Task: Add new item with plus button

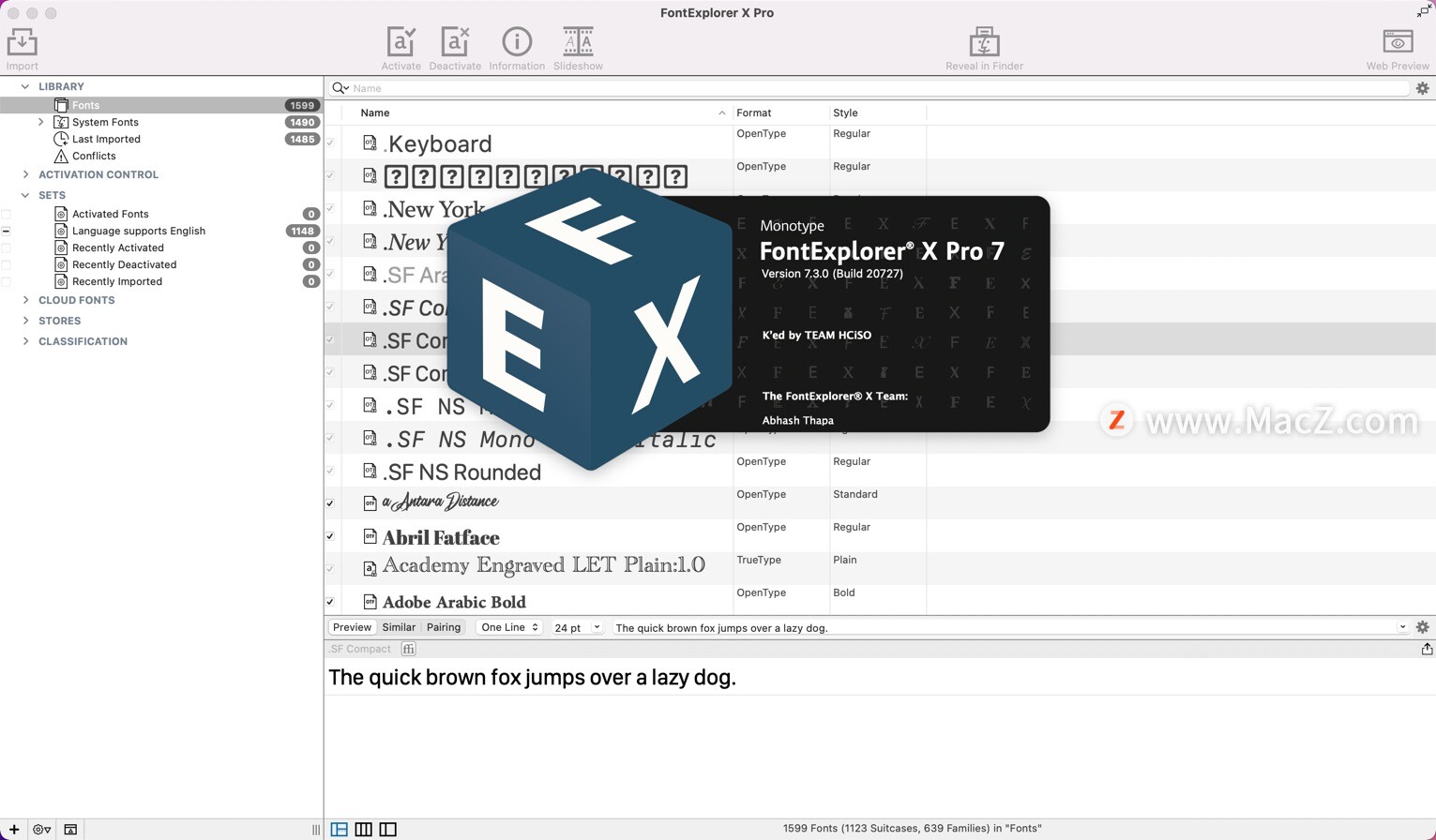Action: 14,829
